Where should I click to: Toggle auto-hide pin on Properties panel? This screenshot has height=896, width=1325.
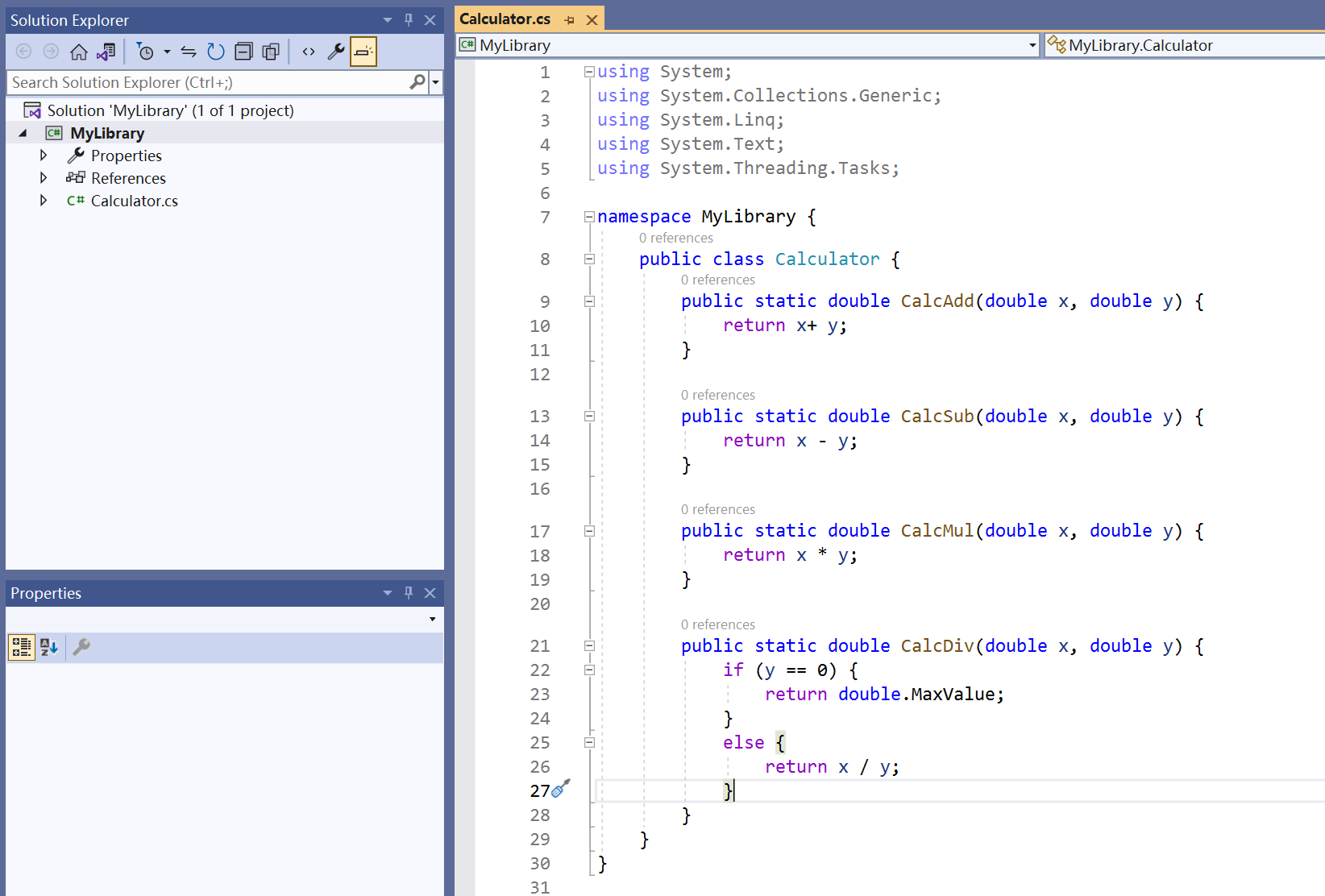point(409,593)
